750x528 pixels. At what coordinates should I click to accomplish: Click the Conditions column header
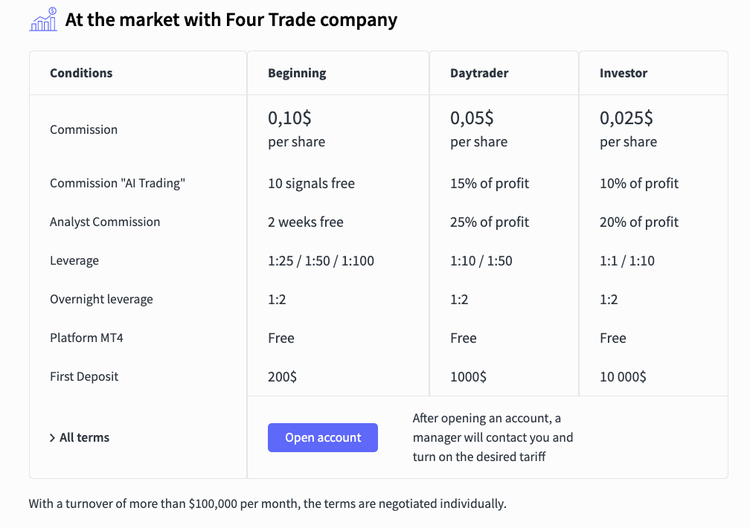pos(81,73)
